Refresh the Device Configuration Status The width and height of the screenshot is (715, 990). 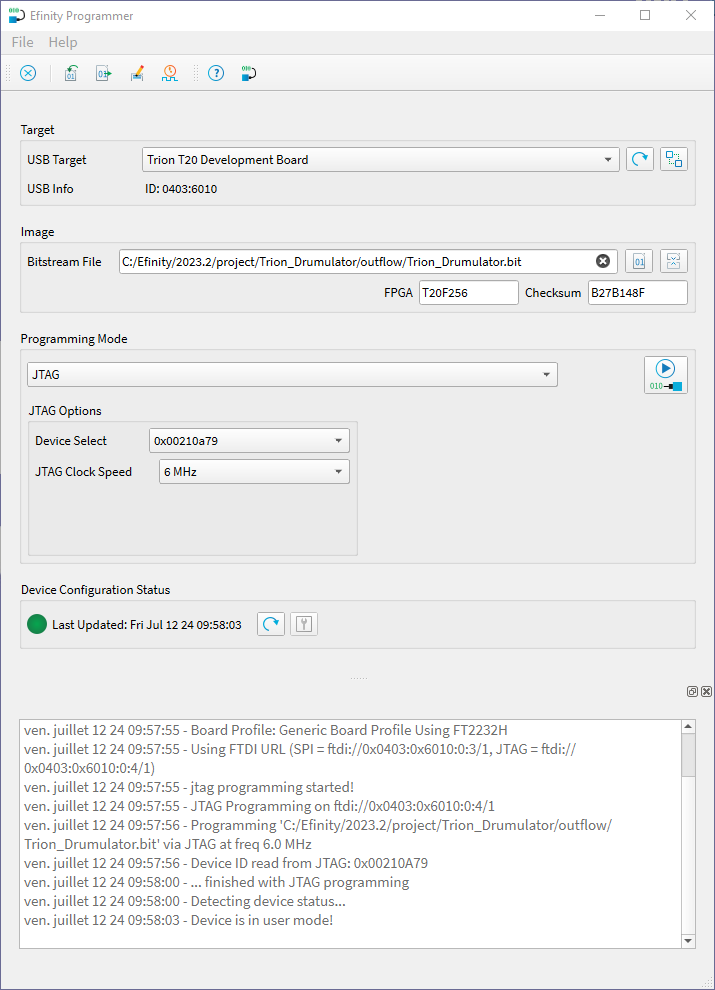[x=271, y=624]
